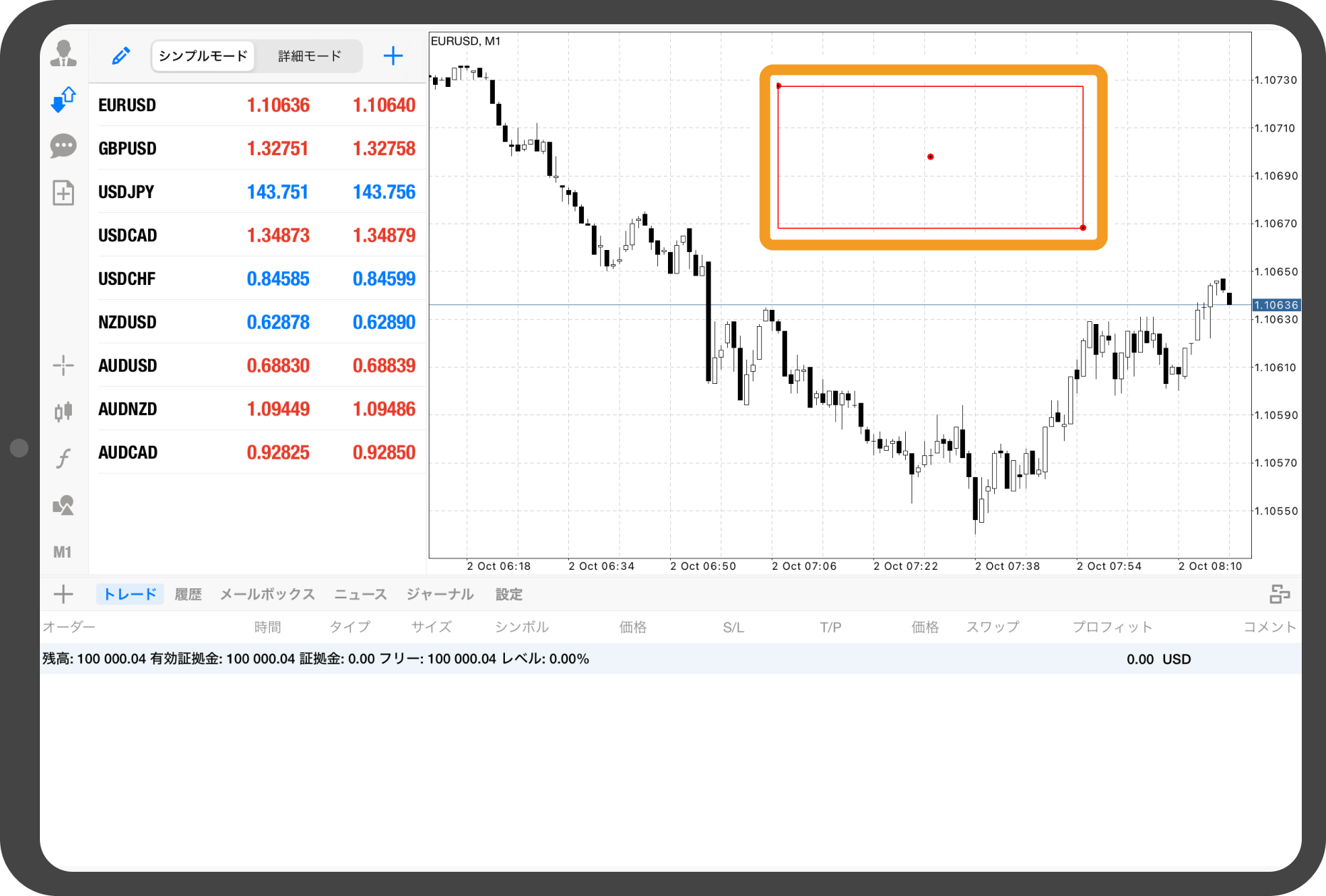Screen dimensions: 1326x896
Task: Sort by the シンボル column header
Action: [x=522, y=627]
